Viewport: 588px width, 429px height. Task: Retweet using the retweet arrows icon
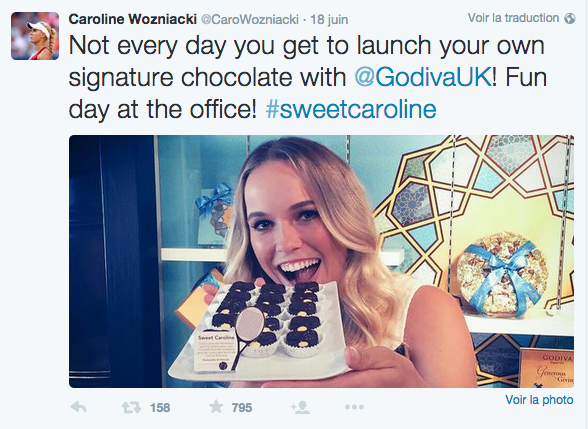tap(131, 407)
